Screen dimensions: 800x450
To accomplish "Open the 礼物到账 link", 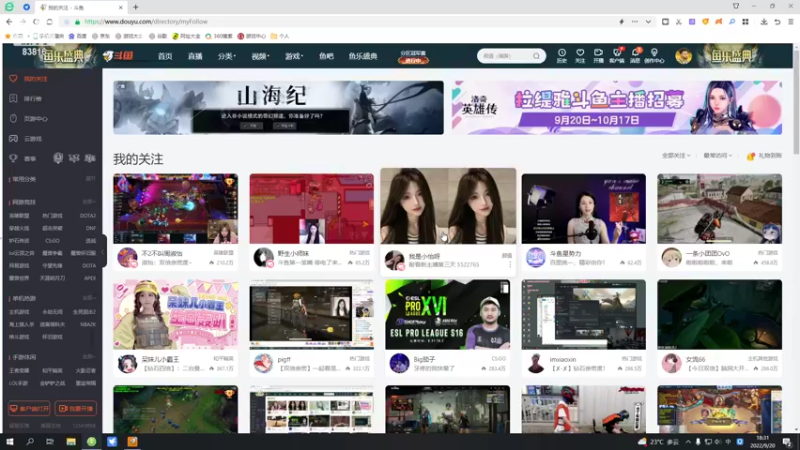I will pos(764,156).
